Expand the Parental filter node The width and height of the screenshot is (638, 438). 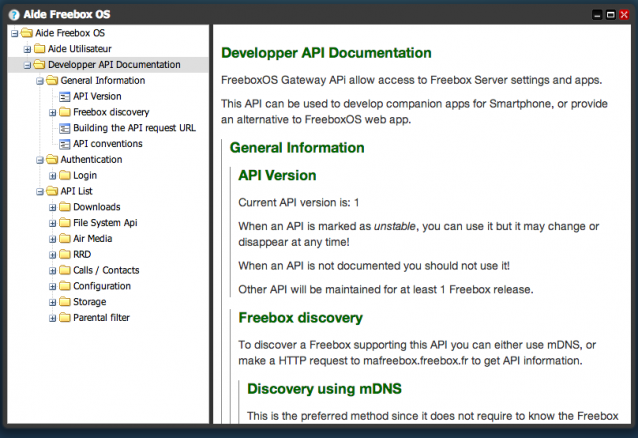tap(52, 318)
